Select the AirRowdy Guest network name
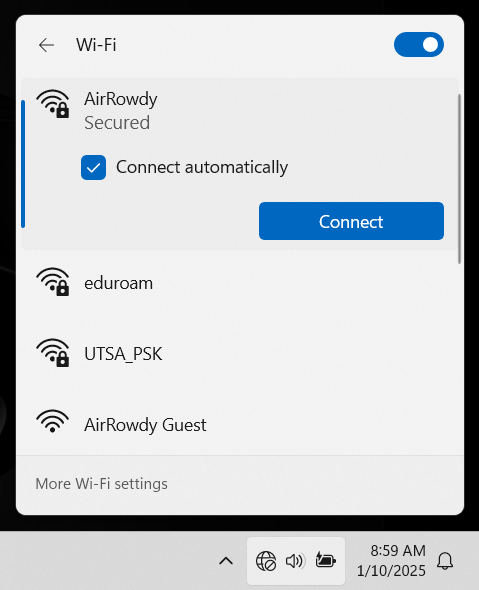 pyautogui.click(x=145, y=425)
